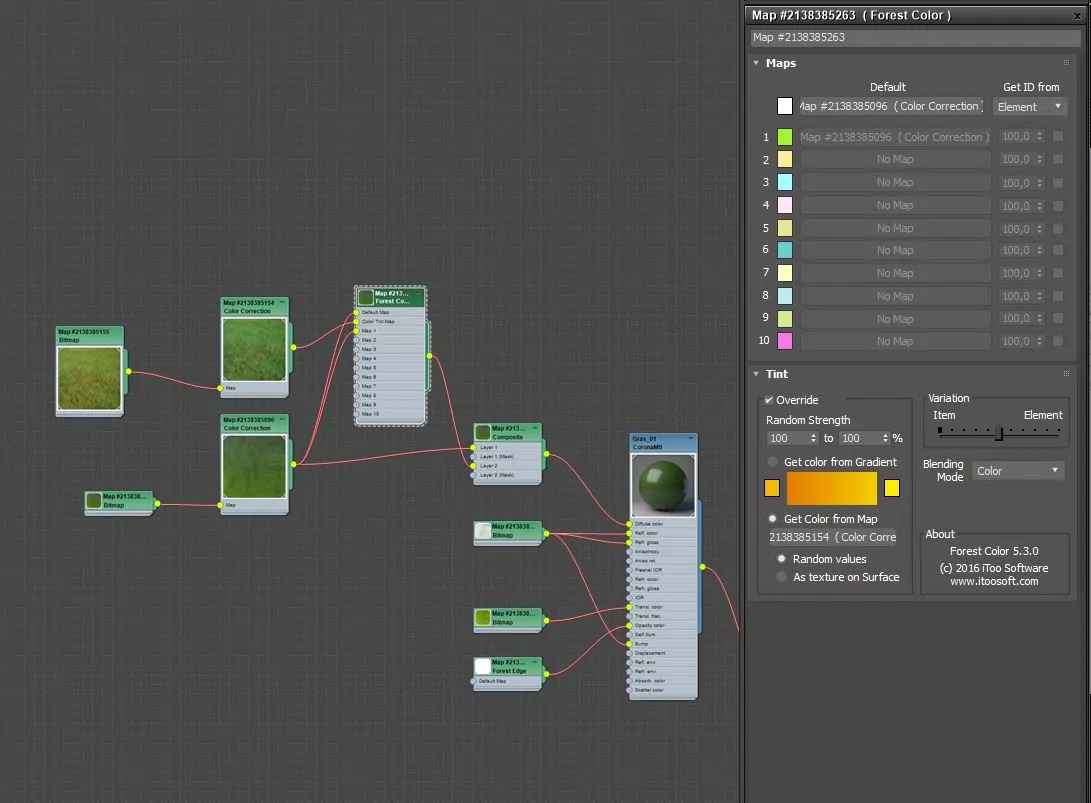This screenshot has width=1091, height=803.
Task: Click the Composite node preview icon
Action: point(483,433)
